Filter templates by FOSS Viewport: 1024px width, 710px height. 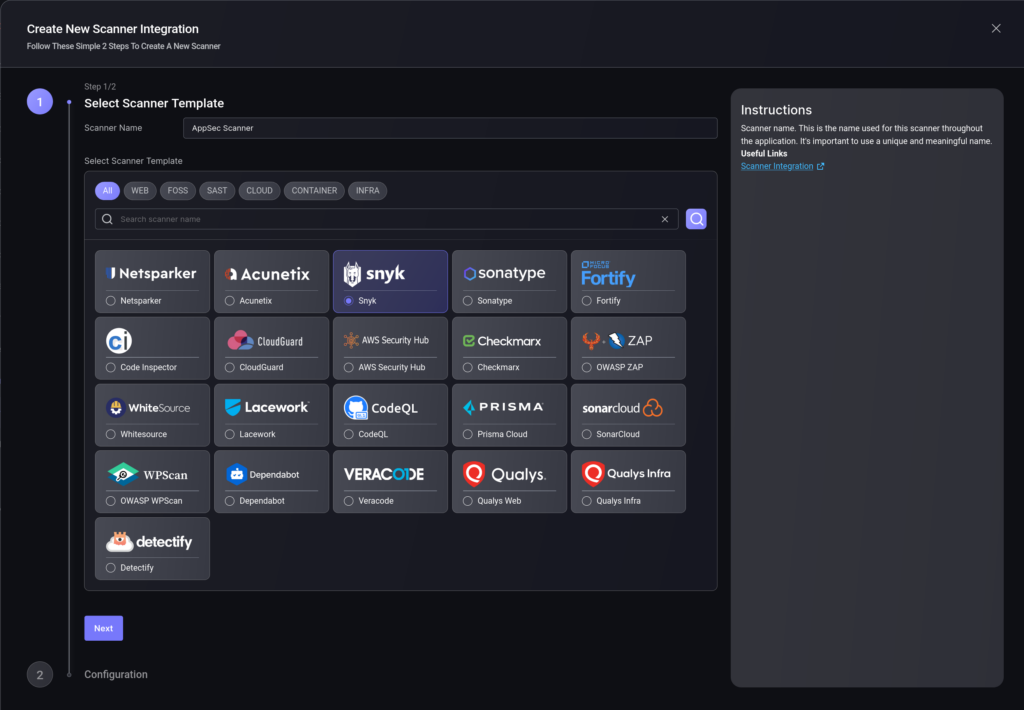click(x=178, y=191)
